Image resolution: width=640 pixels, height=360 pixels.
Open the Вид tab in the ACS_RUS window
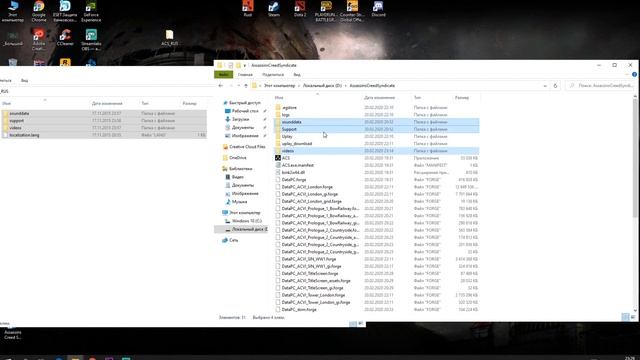click(24, 80)
